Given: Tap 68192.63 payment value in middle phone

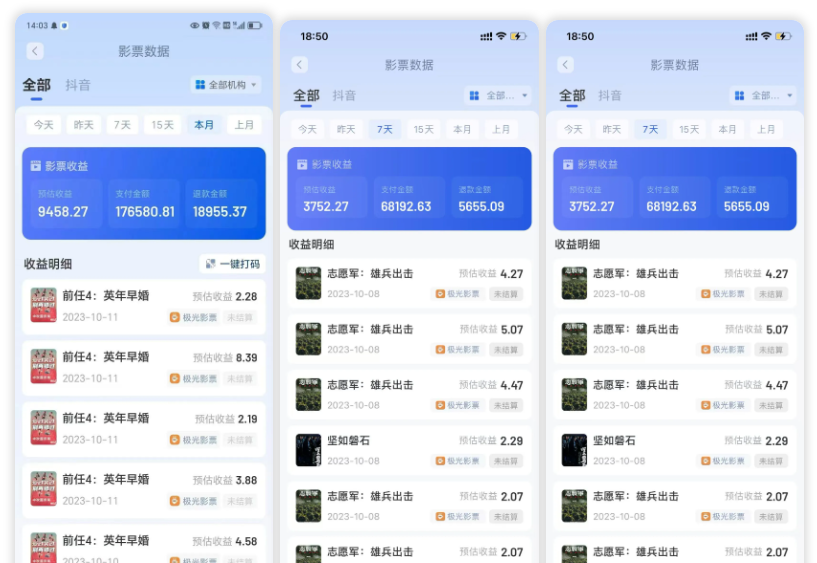Looking at the screenshot, I should click(406, 207).
